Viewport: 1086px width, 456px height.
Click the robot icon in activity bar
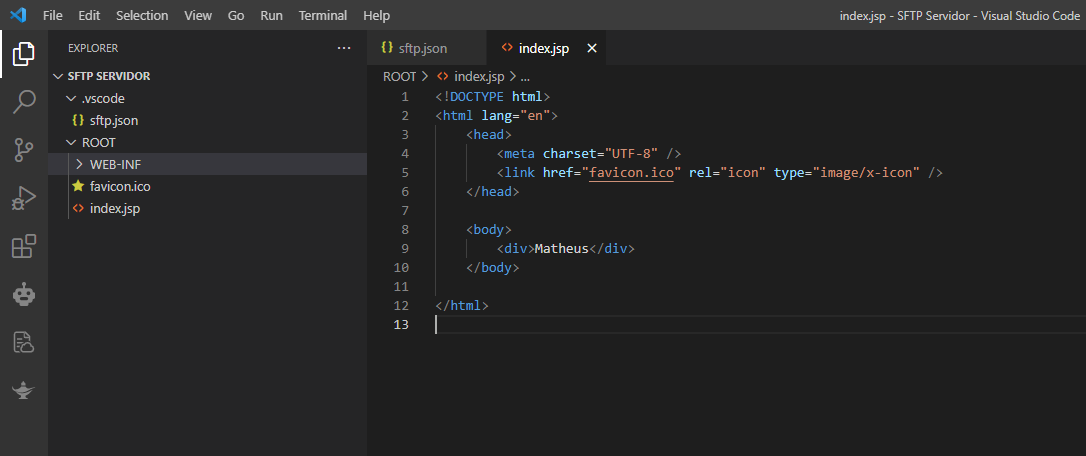[24, 294]
